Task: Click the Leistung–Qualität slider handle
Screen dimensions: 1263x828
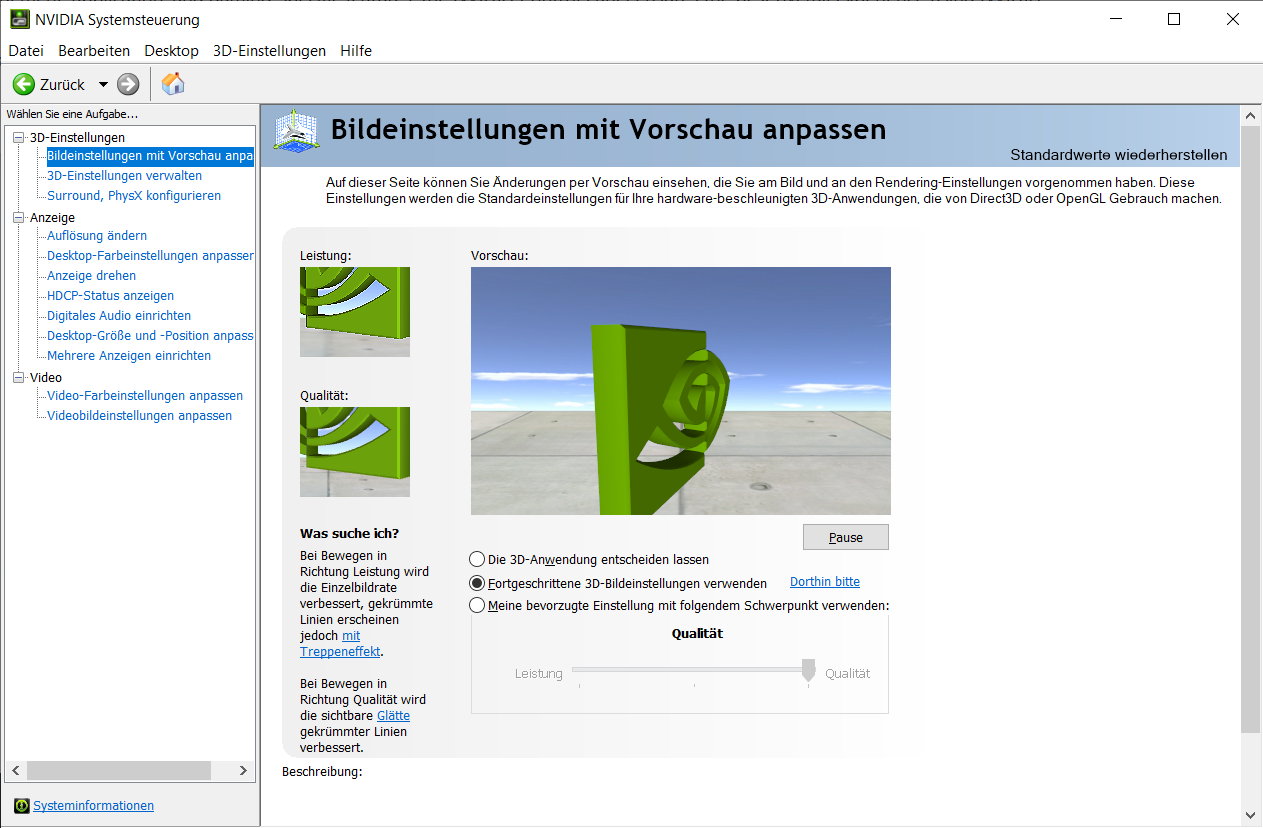Action: pyautogui.click(x=809, y=670)
